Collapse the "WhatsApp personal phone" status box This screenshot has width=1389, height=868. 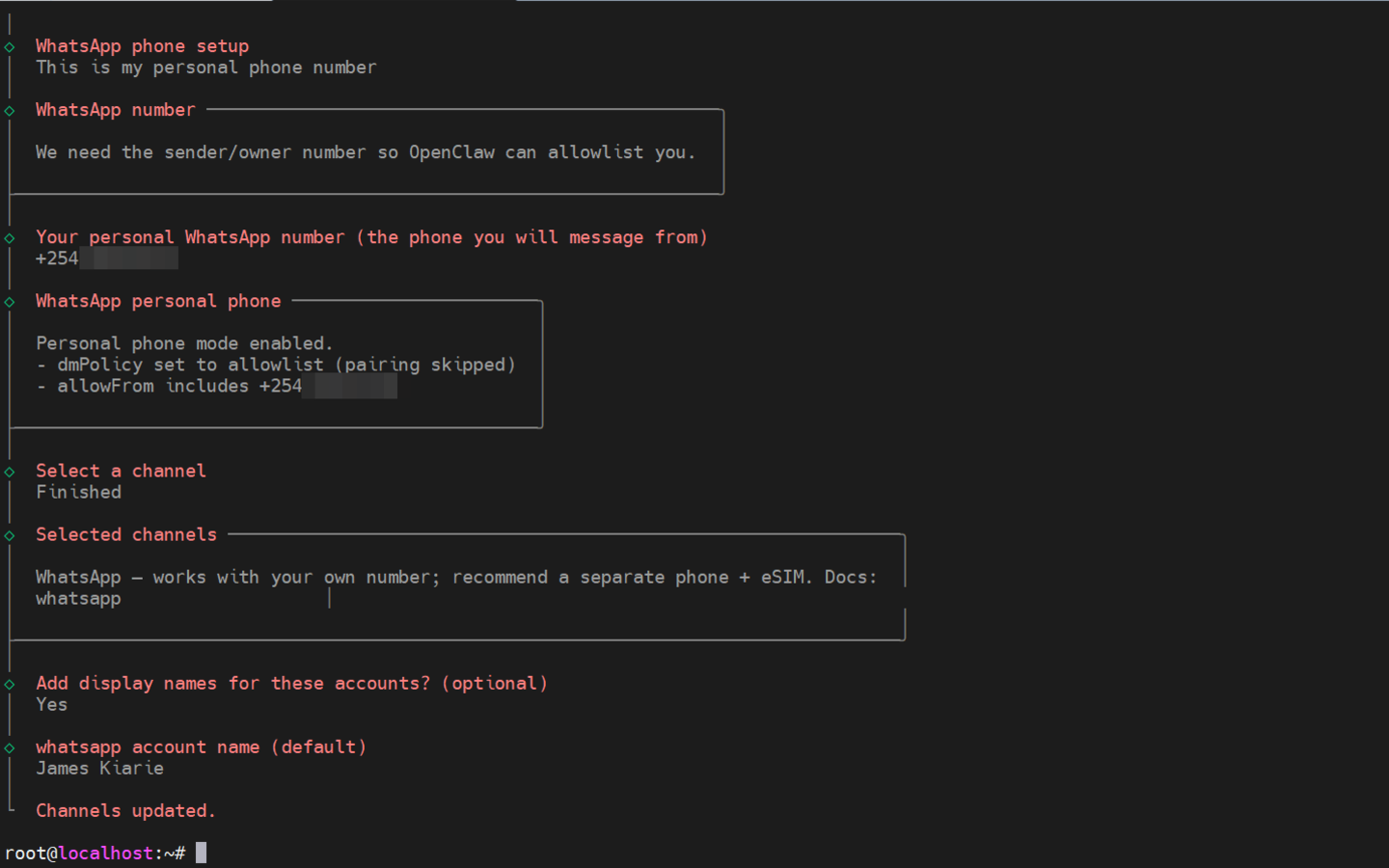tap(158, 301)
